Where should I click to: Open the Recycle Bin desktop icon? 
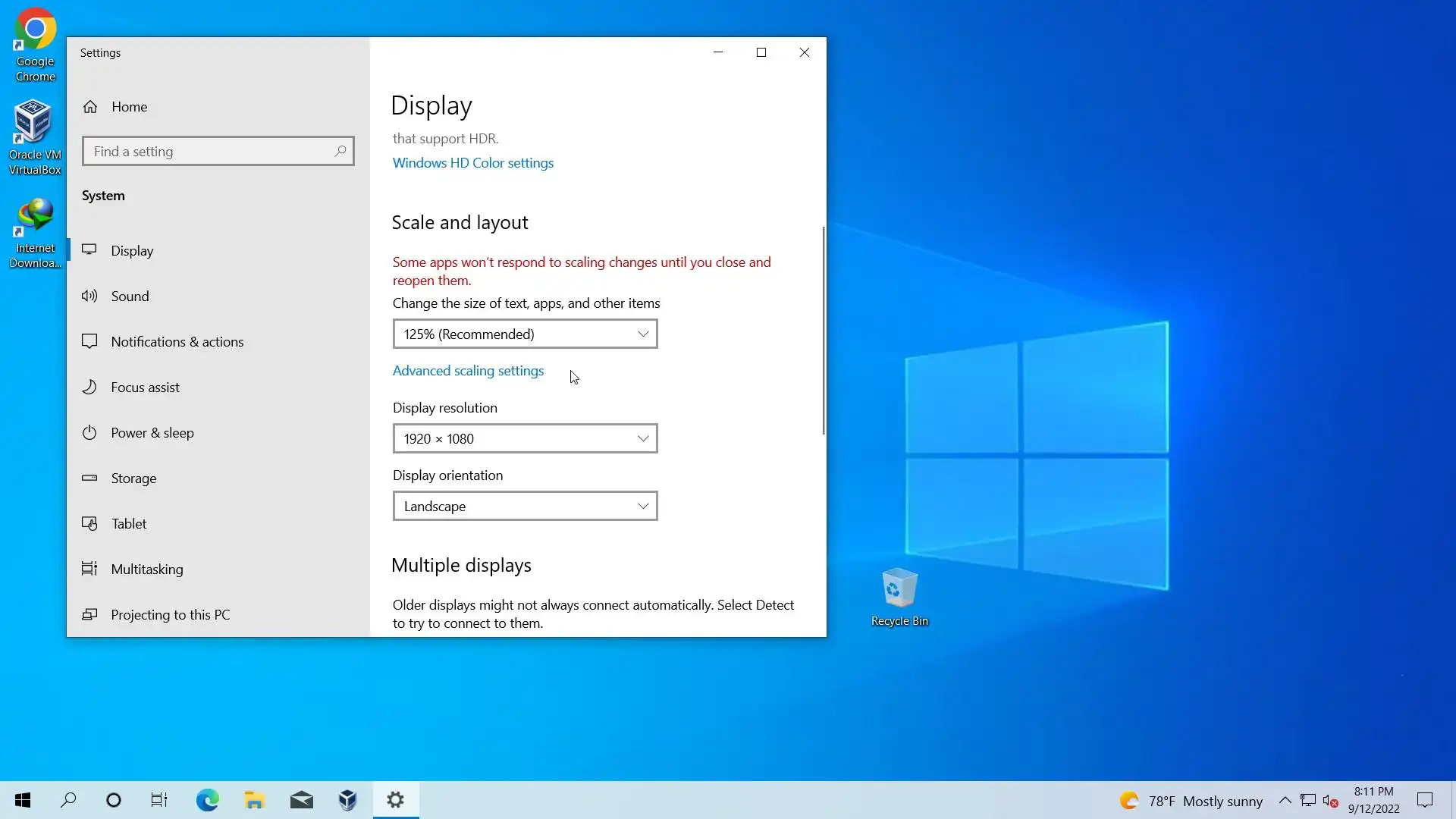[899, 597]
